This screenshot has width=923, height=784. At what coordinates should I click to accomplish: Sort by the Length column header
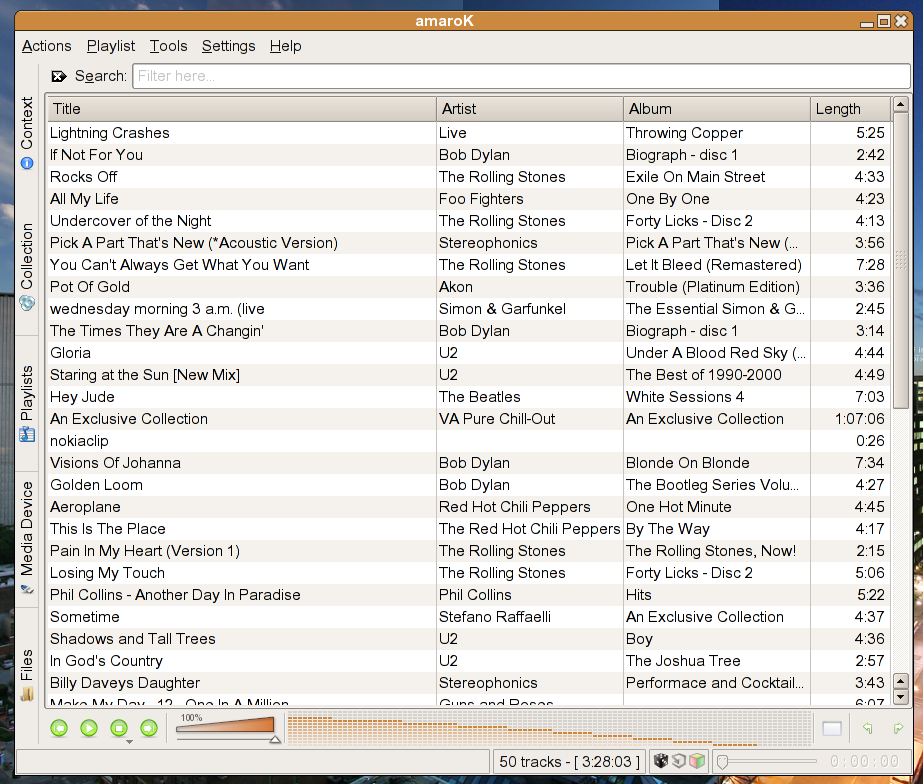851,109
